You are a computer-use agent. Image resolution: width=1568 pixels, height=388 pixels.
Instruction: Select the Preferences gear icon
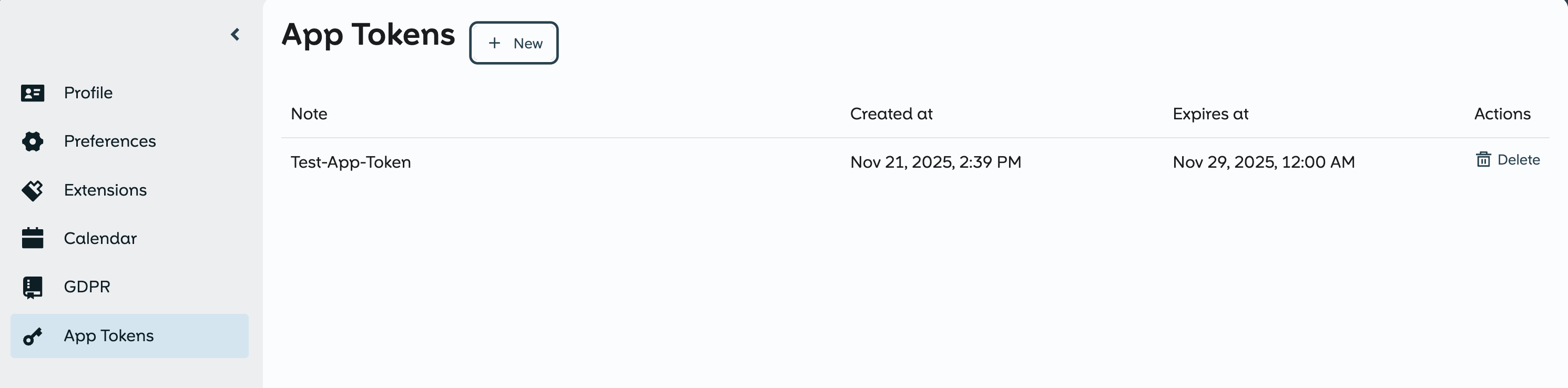[x=32, y=141]
